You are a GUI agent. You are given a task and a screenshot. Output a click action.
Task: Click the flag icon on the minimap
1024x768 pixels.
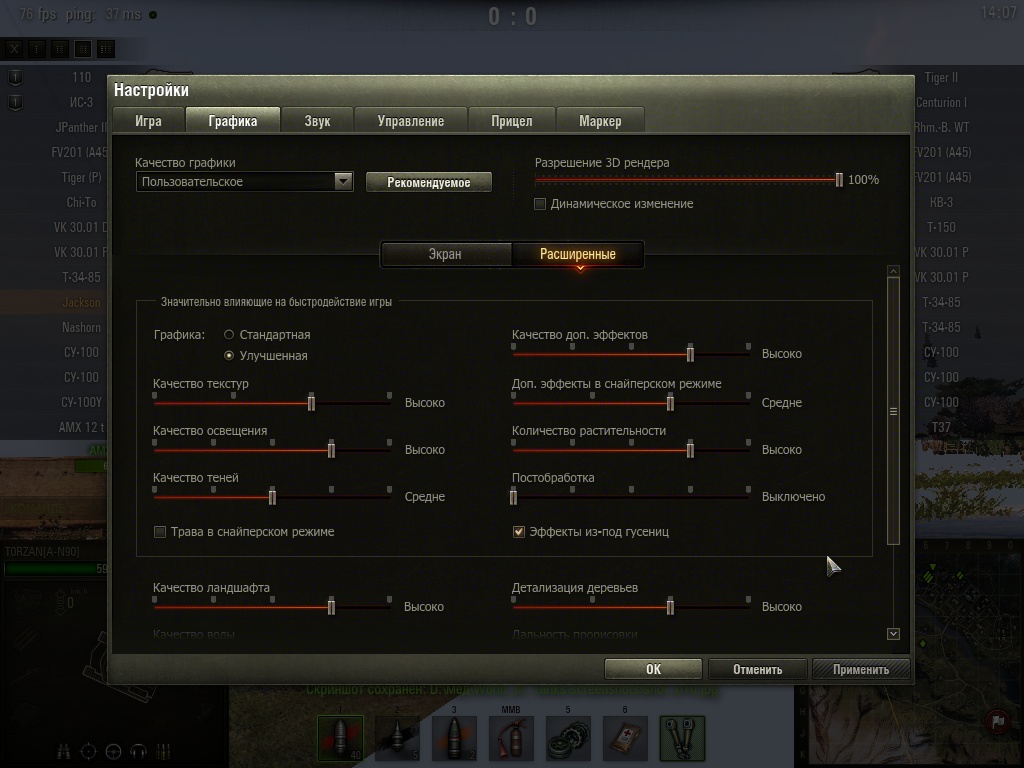tap(998, 722)
